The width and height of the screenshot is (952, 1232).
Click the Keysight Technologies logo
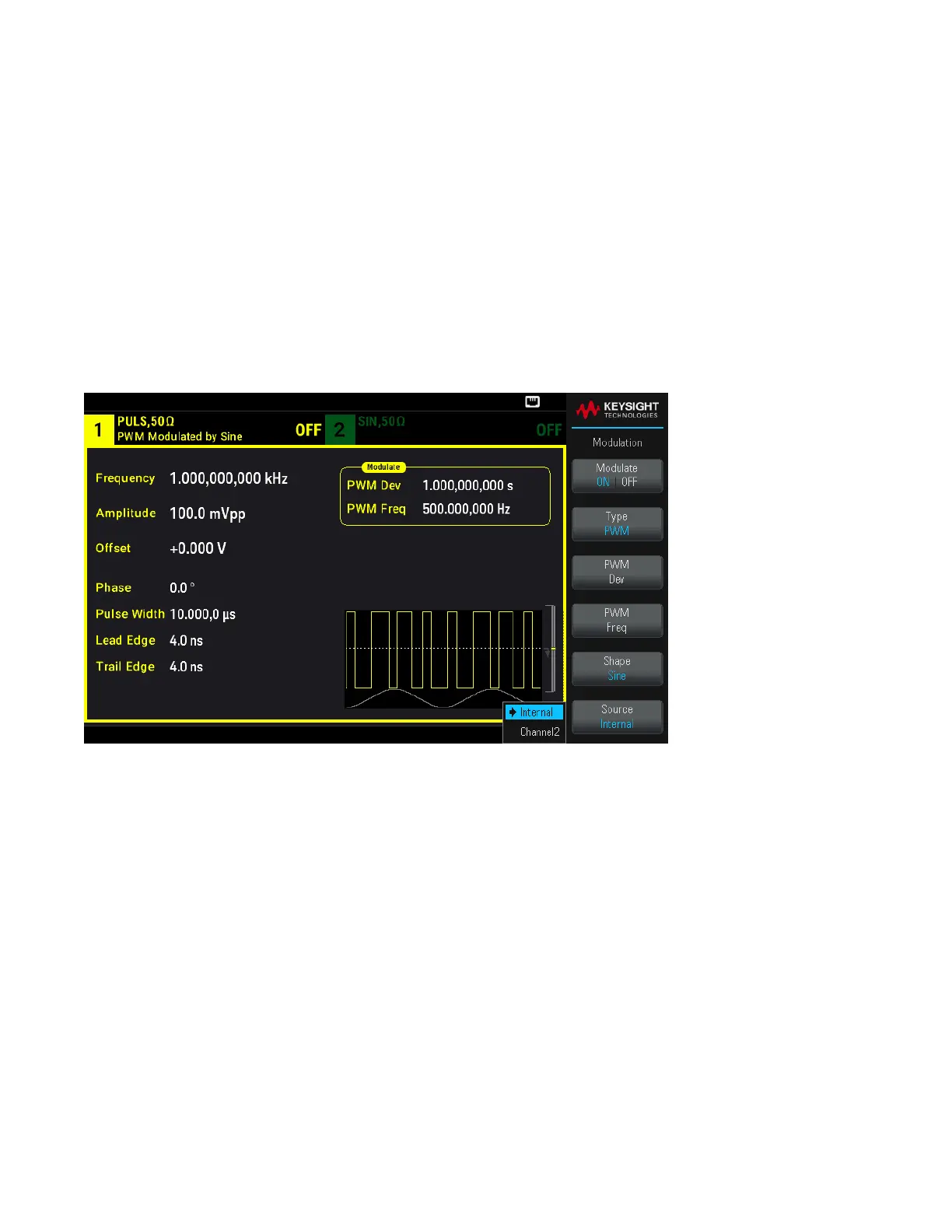[x=618, y=409]
